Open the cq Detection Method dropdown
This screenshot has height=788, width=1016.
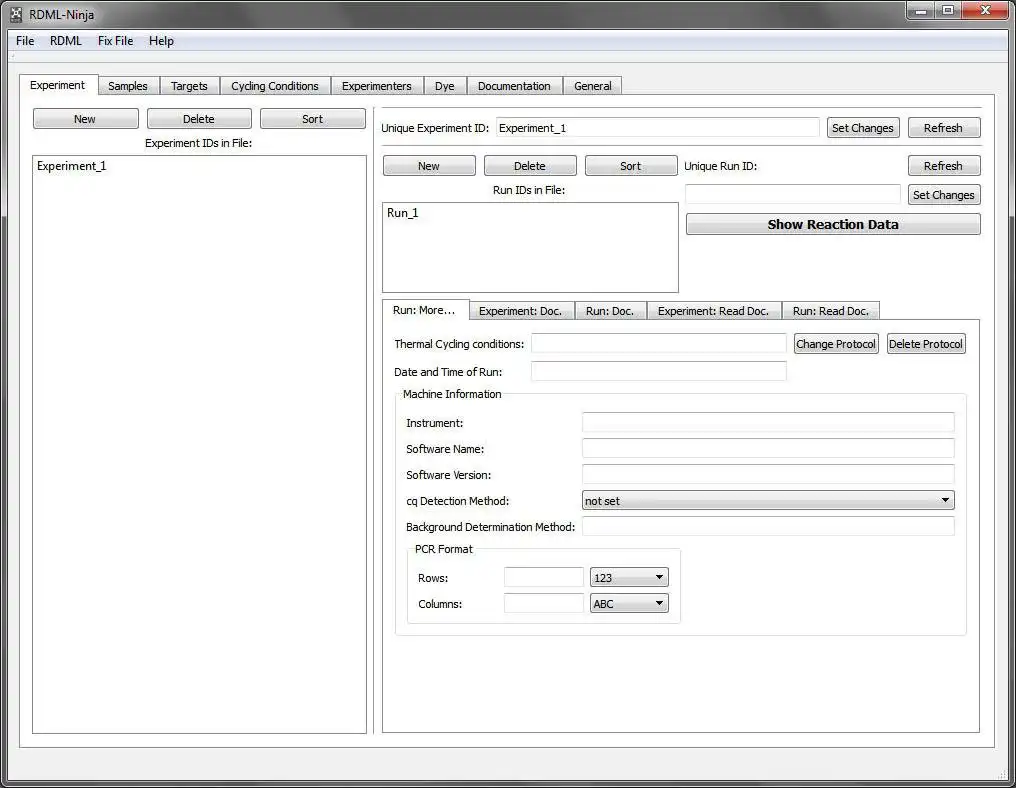(768, 500)
